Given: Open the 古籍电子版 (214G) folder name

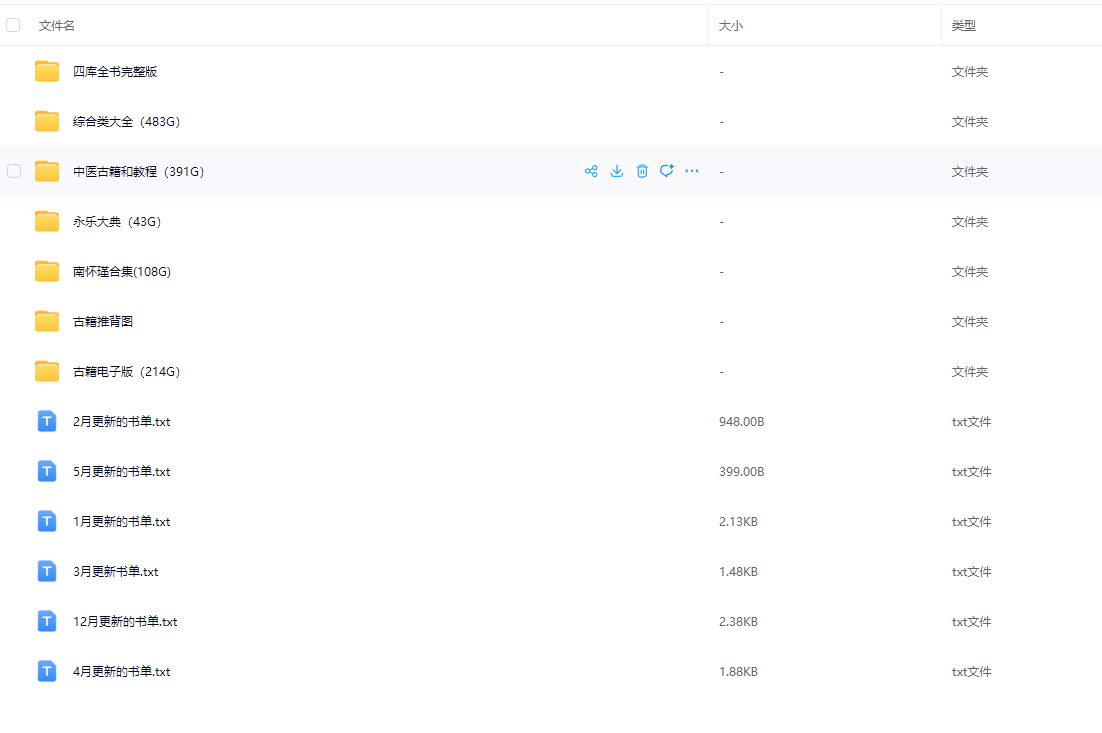Looking at the screenshot, I should (x=126, y=372).
